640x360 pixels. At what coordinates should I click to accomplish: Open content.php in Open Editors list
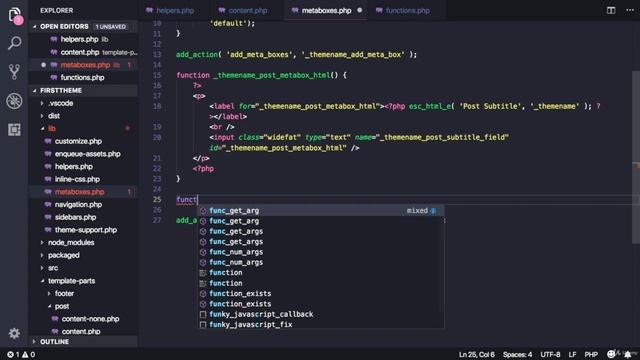84,52
